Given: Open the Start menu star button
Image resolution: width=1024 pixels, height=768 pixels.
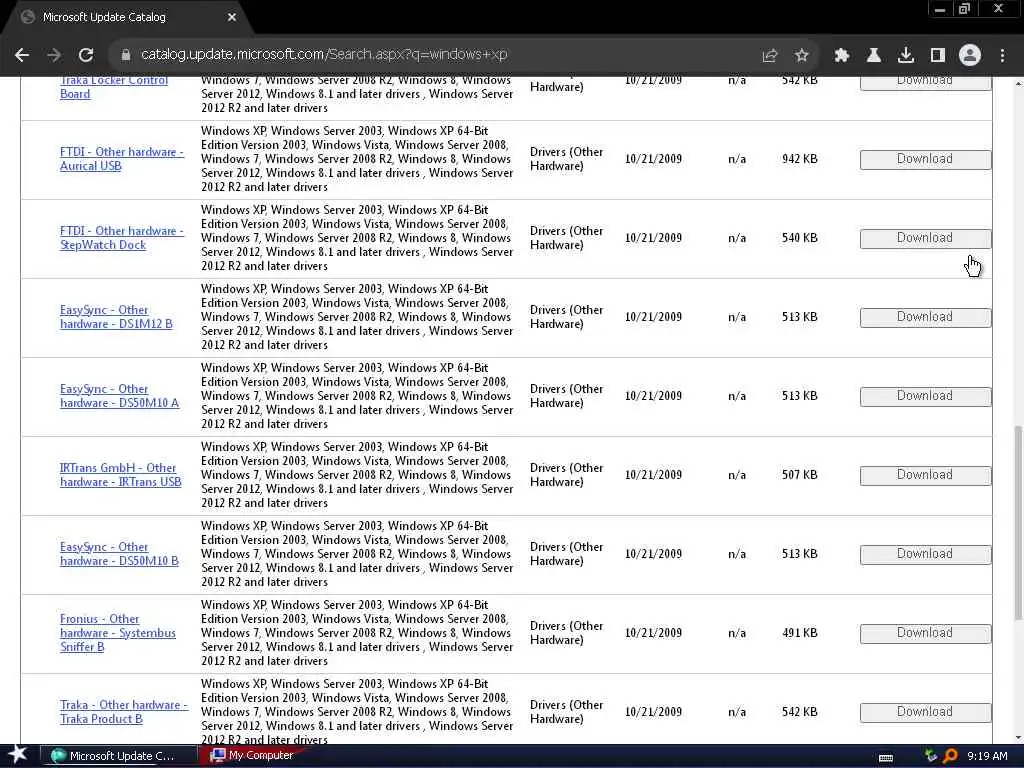Looking at the screenshot, I should coord(17,756).
